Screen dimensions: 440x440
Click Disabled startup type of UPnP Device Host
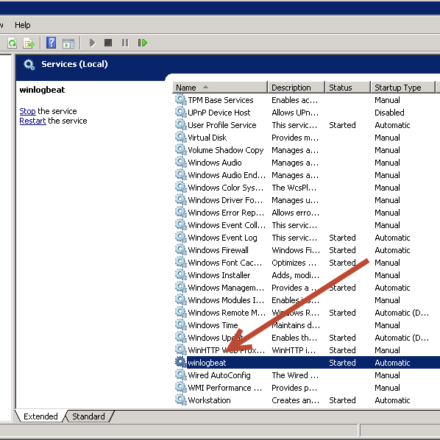pos(389,113)
